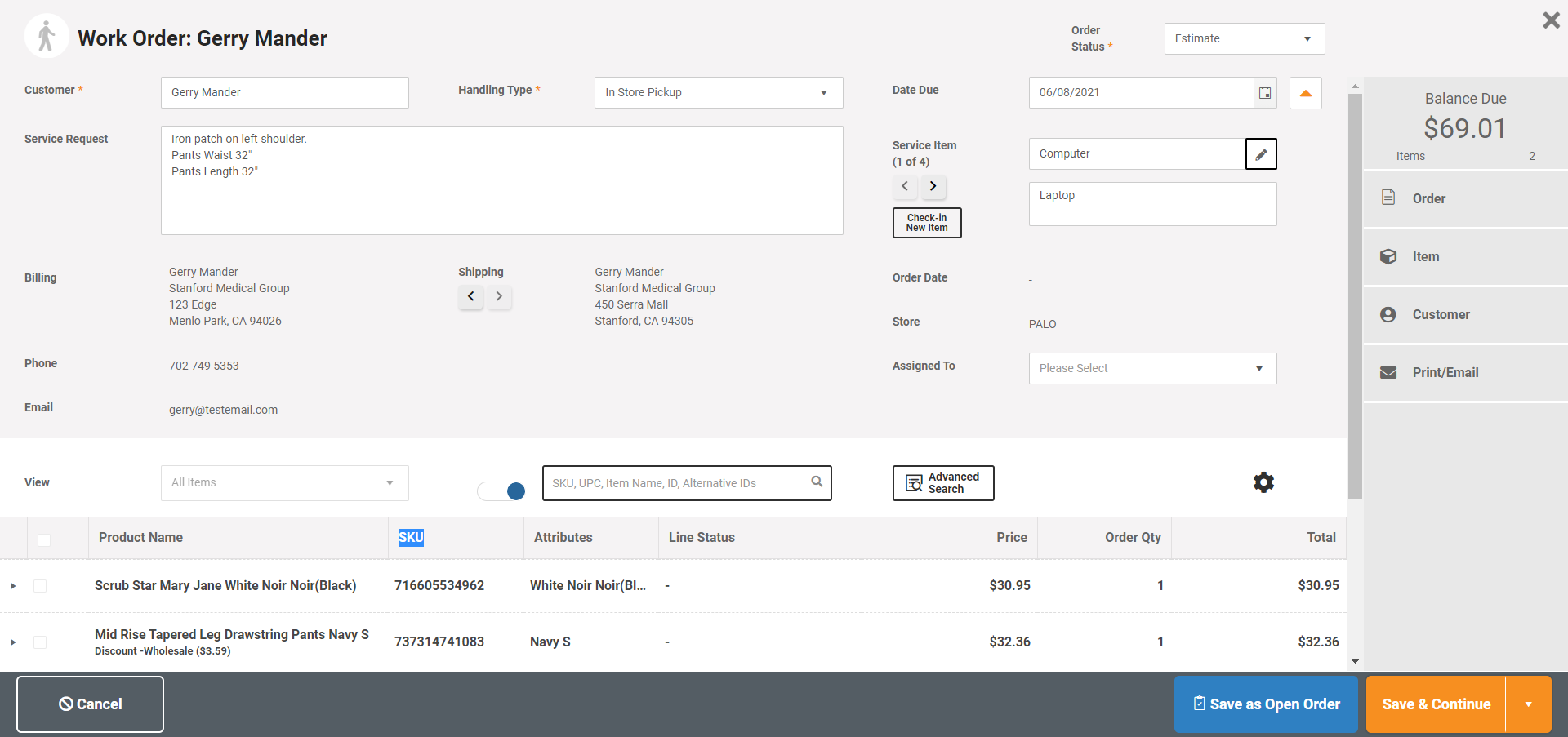Click the vertical scrollbar thumb
The width and height of the screenshot is (1568, 737).
pos(1355,296)
